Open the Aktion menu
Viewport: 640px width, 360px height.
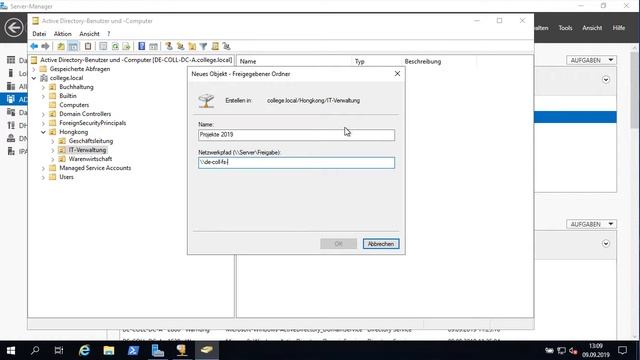(62, 34)
